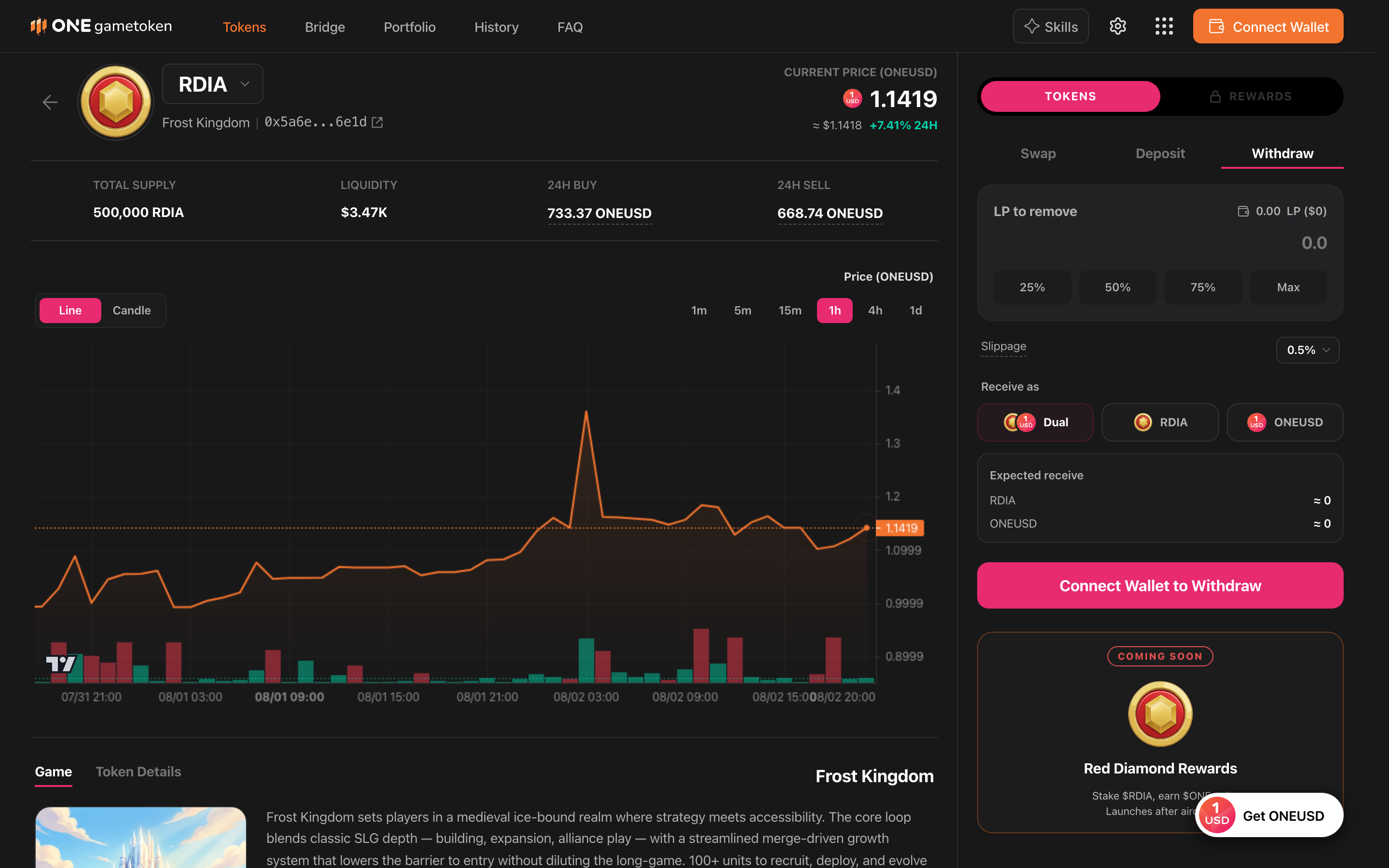The height and width of the screenshot is (868, 1389).
Task: Click the 733.37 ONEUSD 24H buy value
Action: pyautogui.click(x=599, y=213)
